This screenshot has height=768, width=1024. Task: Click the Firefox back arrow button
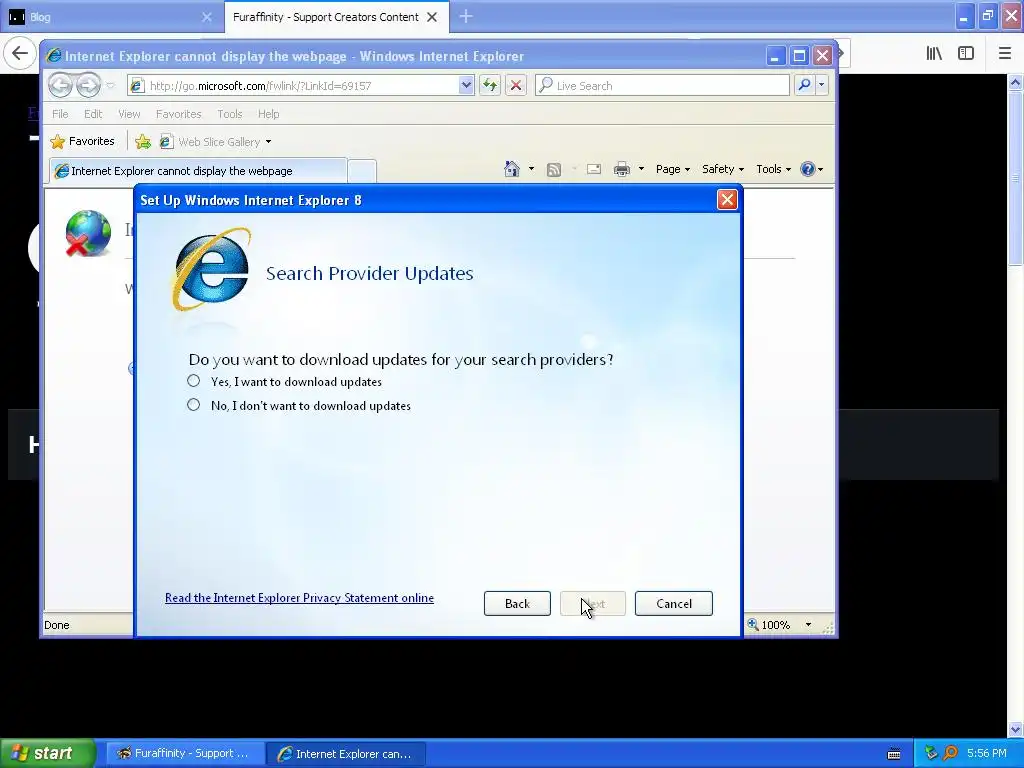click(20, 53)
